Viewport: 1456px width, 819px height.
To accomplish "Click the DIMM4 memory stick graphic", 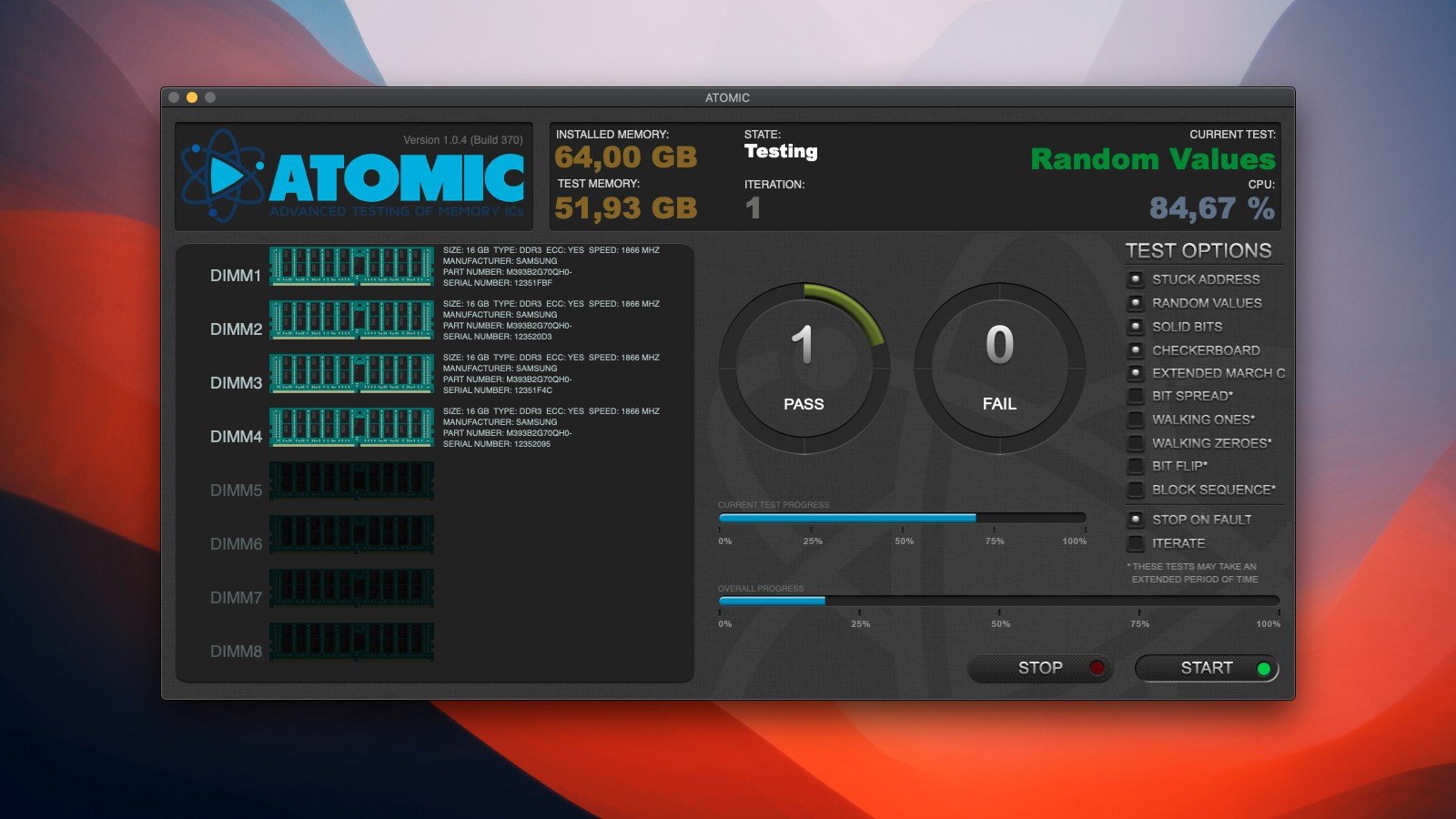I will click(x=351, y=427).
